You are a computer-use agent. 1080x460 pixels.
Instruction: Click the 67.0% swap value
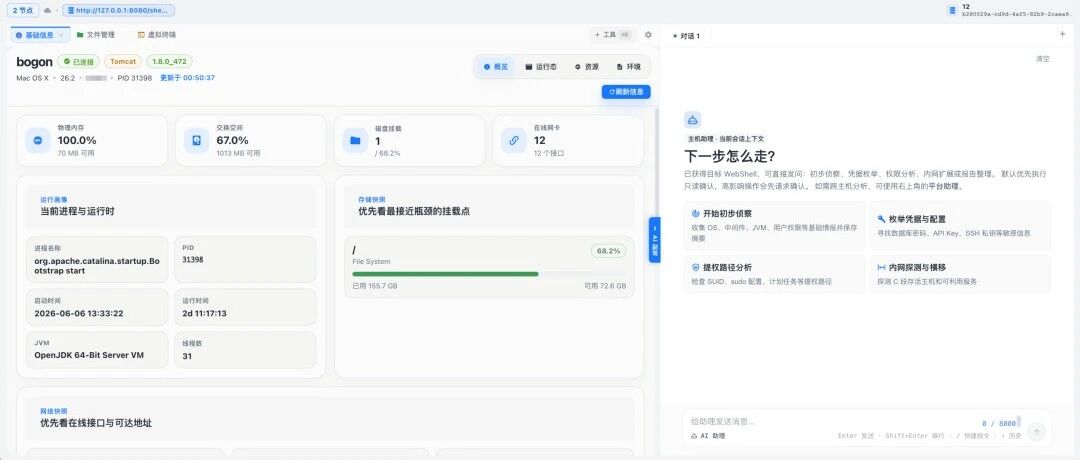point(232,140)
